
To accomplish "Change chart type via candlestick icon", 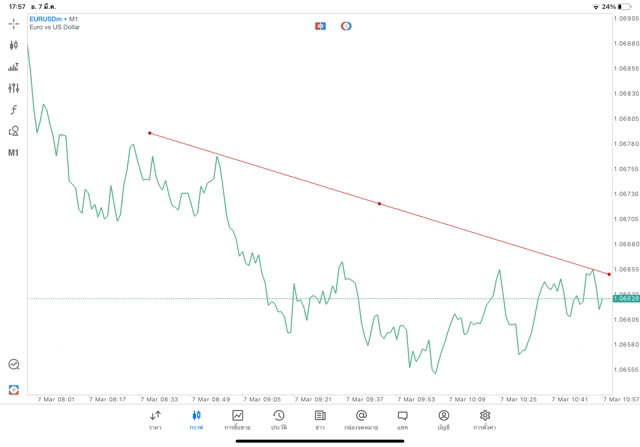I will pos(14,45).
